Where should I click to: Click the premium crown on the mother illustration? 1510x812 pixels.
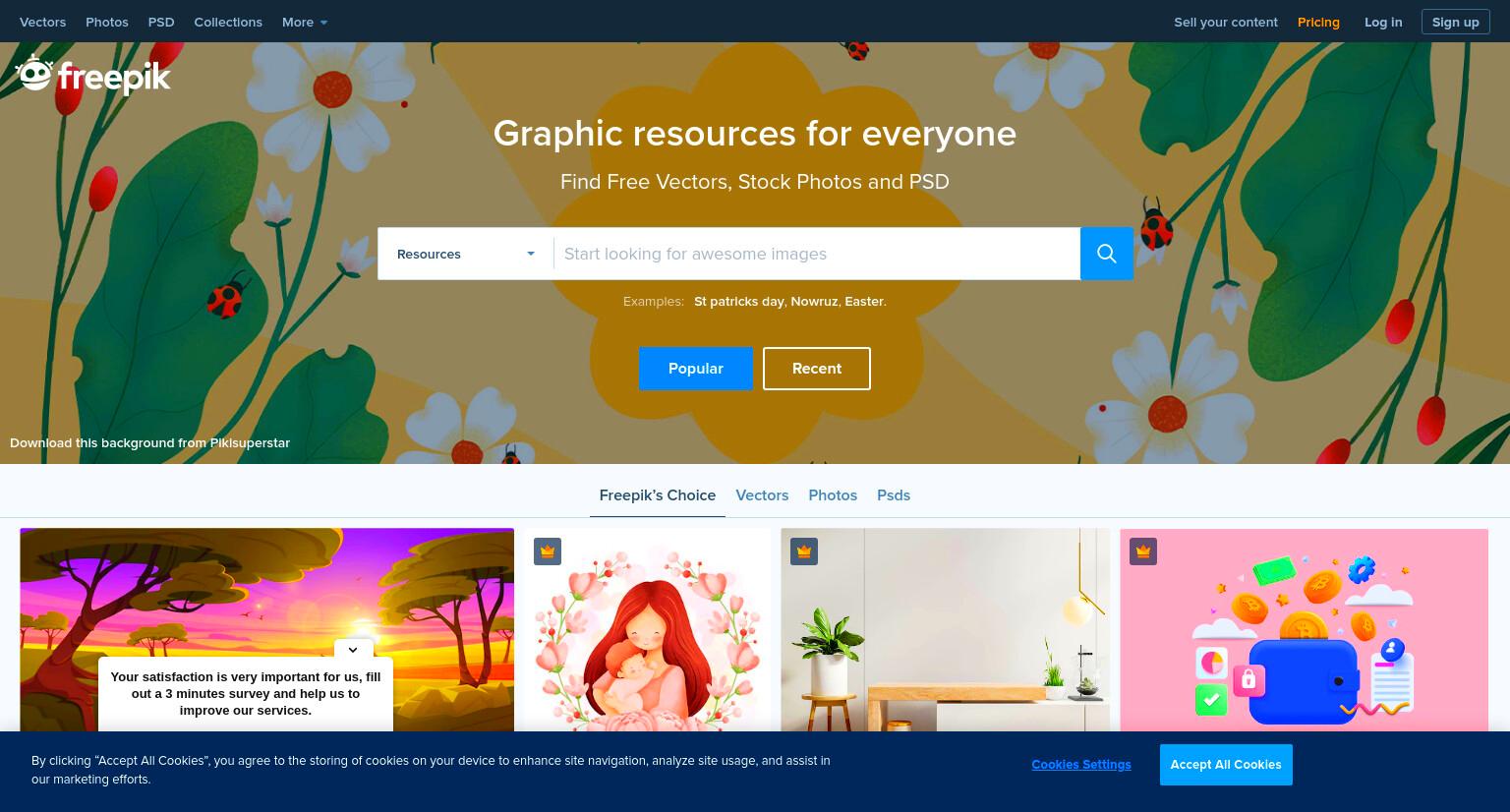pos(548,551)
